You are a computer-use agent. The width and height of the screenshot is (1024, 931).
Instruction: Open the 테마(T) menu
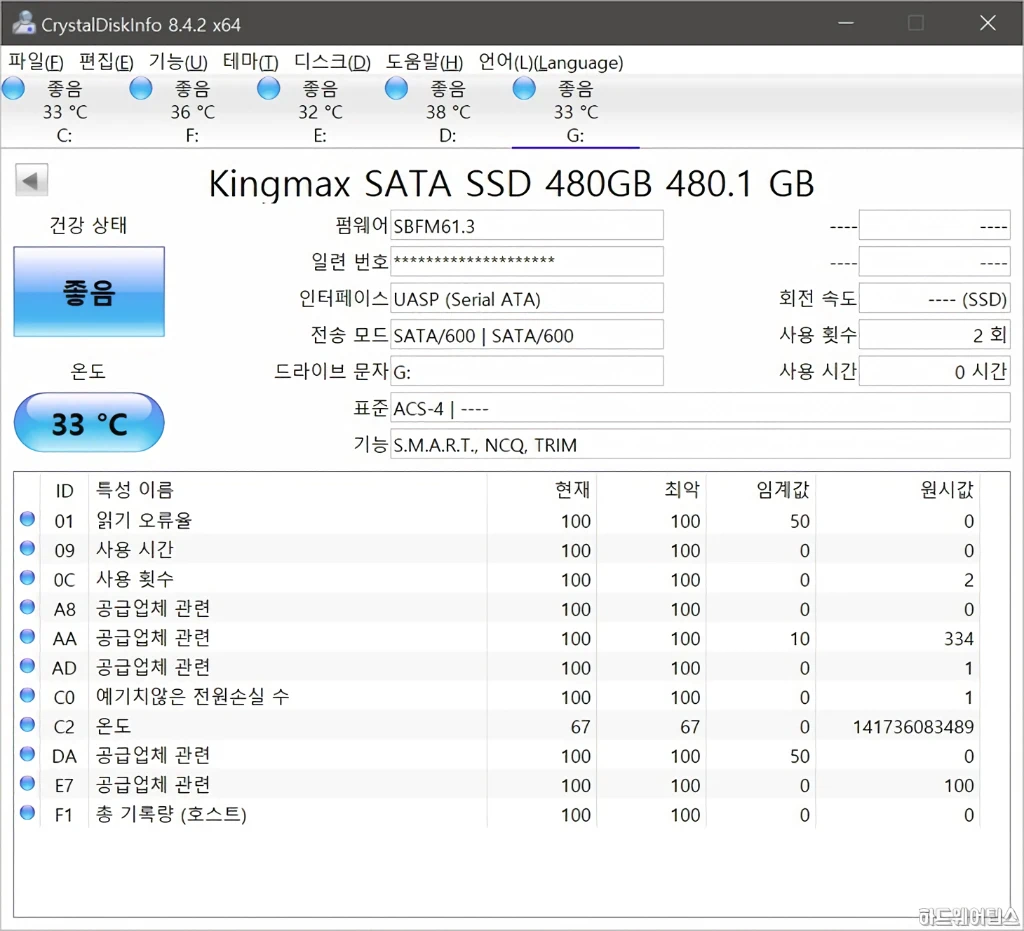pos(250,62)
